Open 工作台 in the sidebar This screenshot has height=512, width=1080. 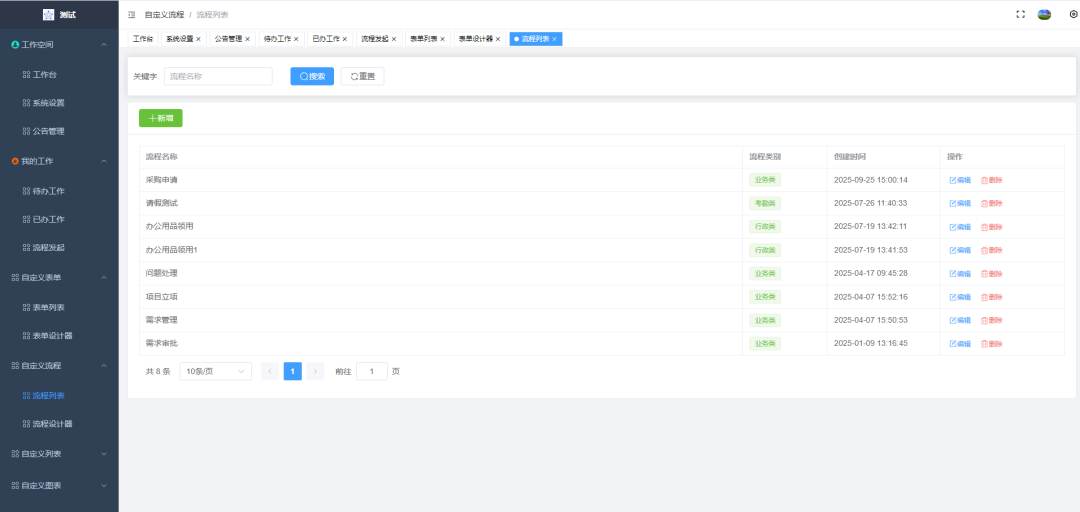[x=44, y=75]
